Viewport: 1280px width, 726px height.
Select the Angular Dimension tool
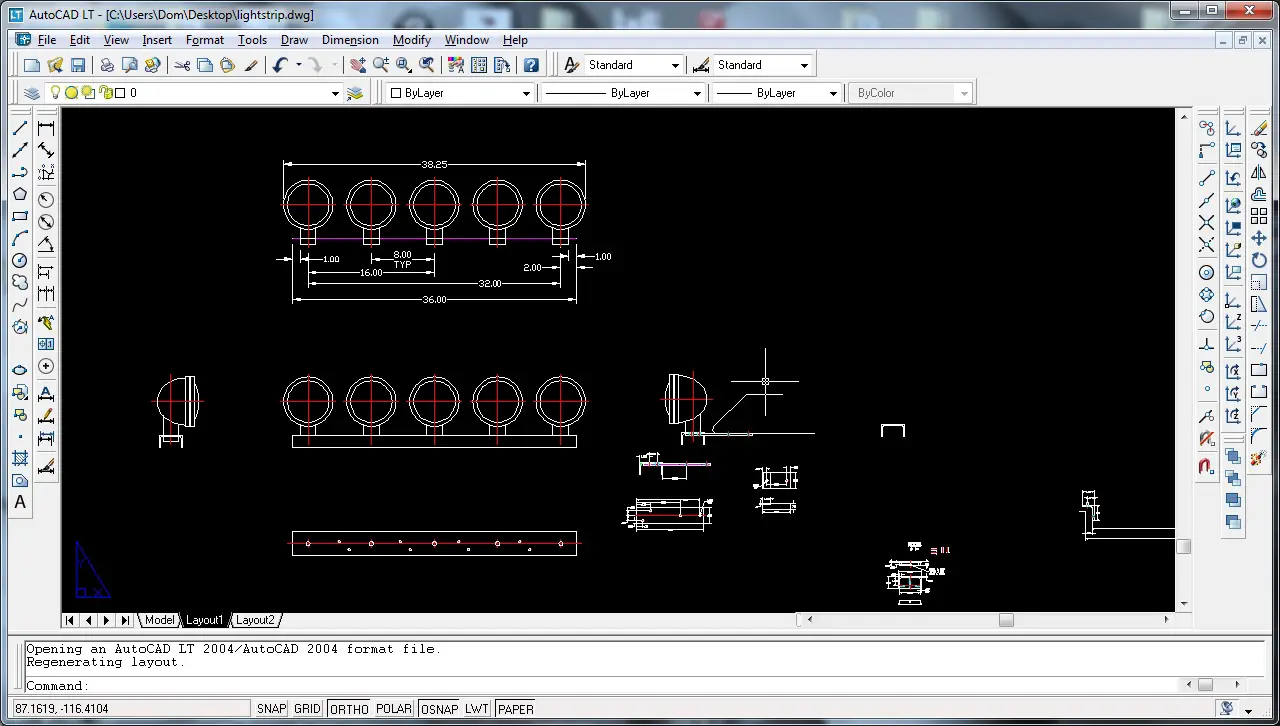pyautogui.click(x=46, y=244)
